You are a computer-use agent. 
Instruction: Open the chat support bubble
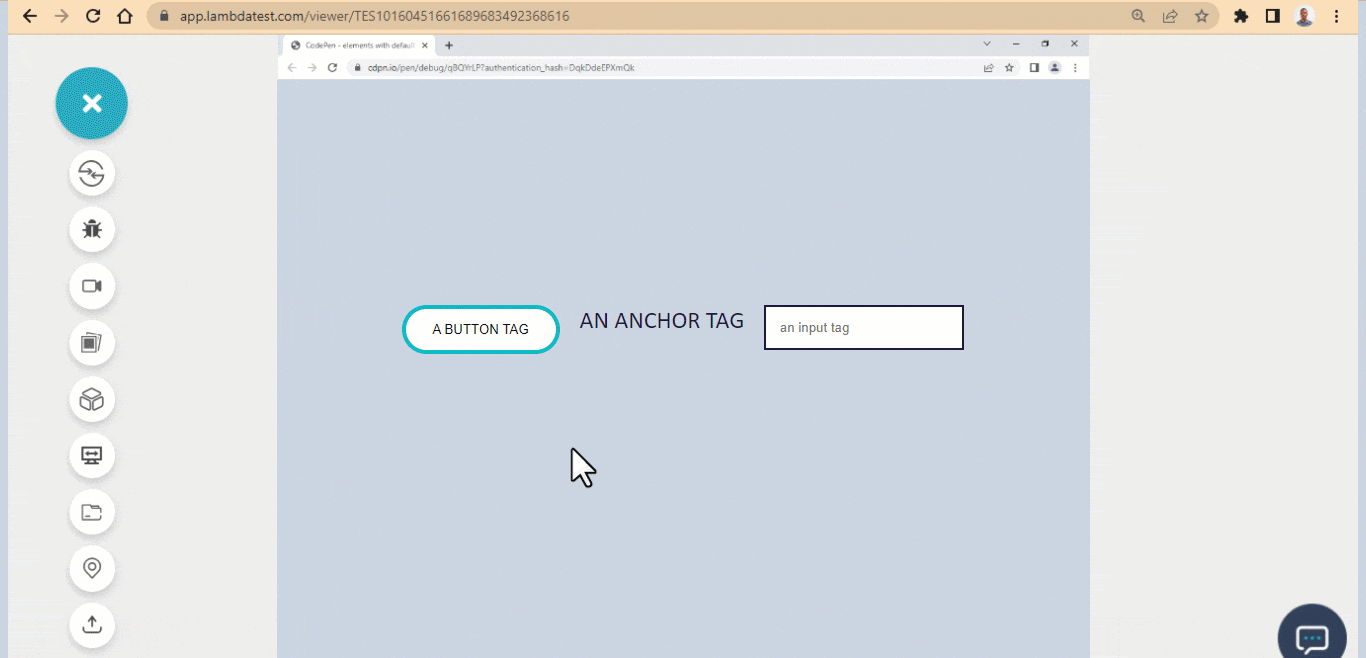(x=1312, y=636)
